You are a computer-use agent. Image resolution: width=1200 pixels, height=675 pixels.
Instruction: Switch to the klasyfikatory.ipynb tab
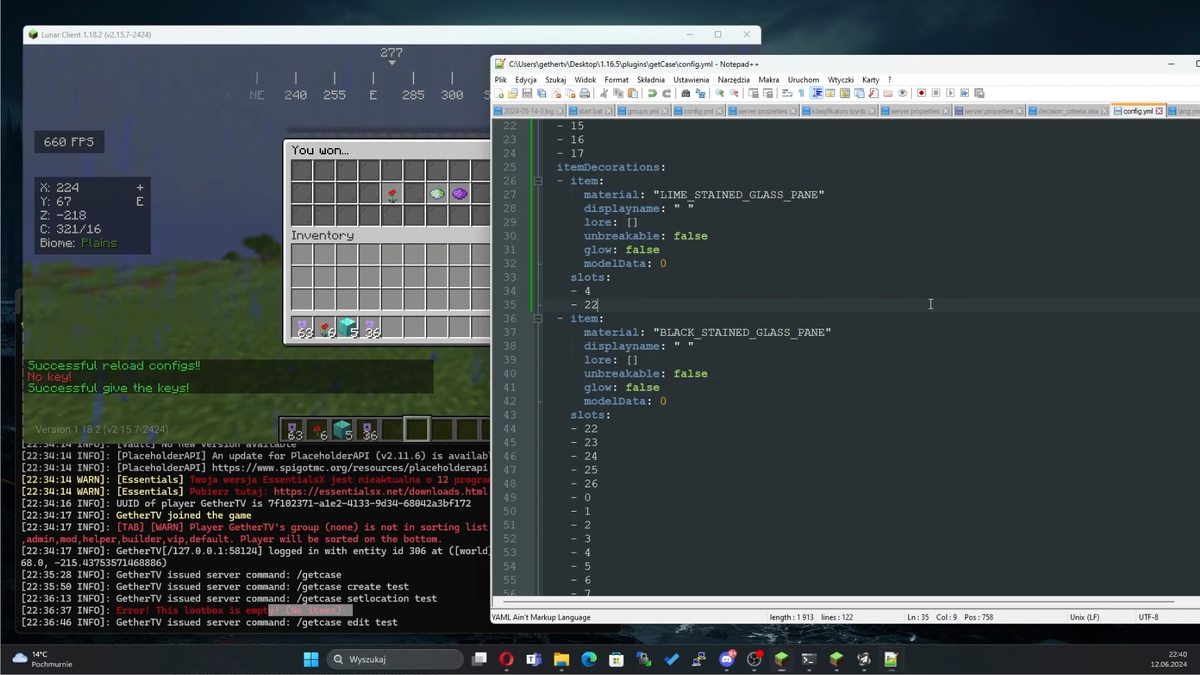click(838, 111)
